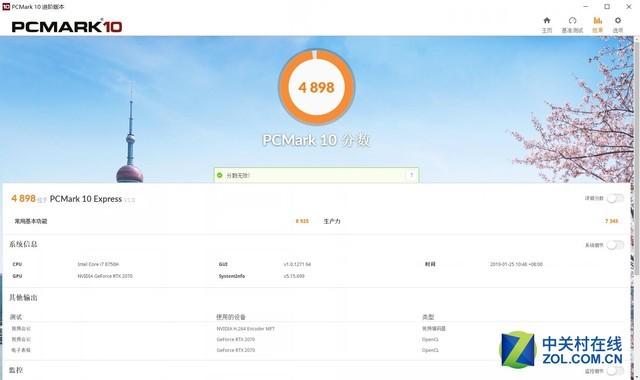This screenshot has width=640, height=380.
Task: Expand the Productivity (生产力) score row
Action: tap(472, 221)
